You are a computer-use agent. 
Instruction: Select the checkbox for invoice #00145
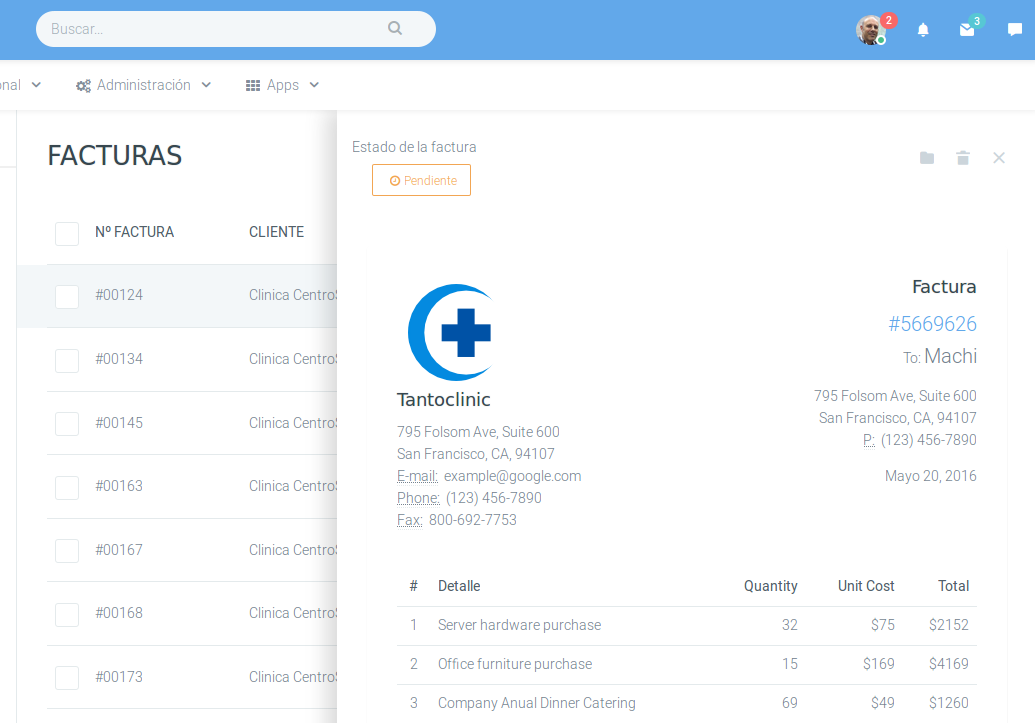[x=67, y=423]
